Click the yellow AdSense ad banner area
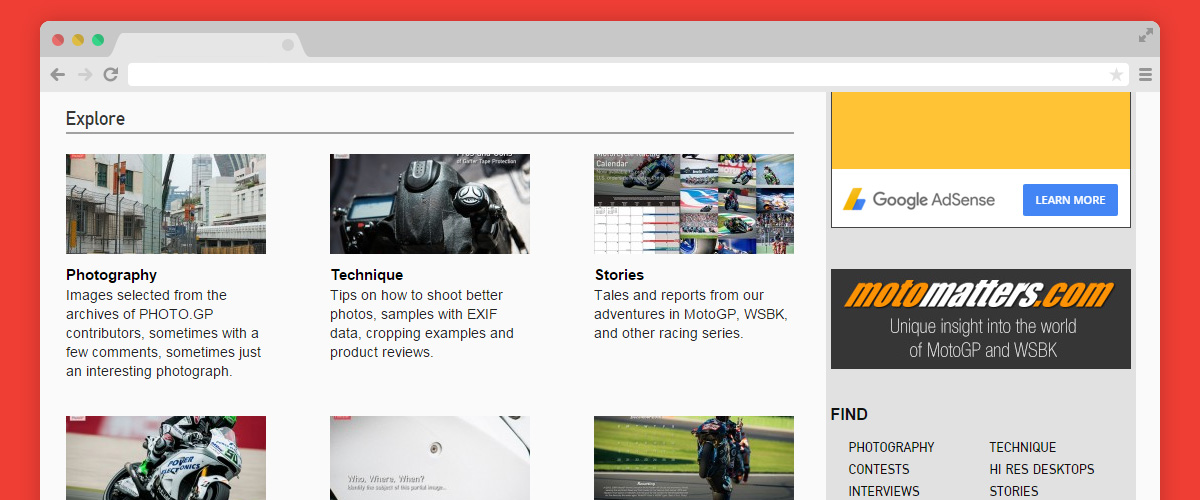This screenshot has width=1200, height=500. (x=981, y=130)
